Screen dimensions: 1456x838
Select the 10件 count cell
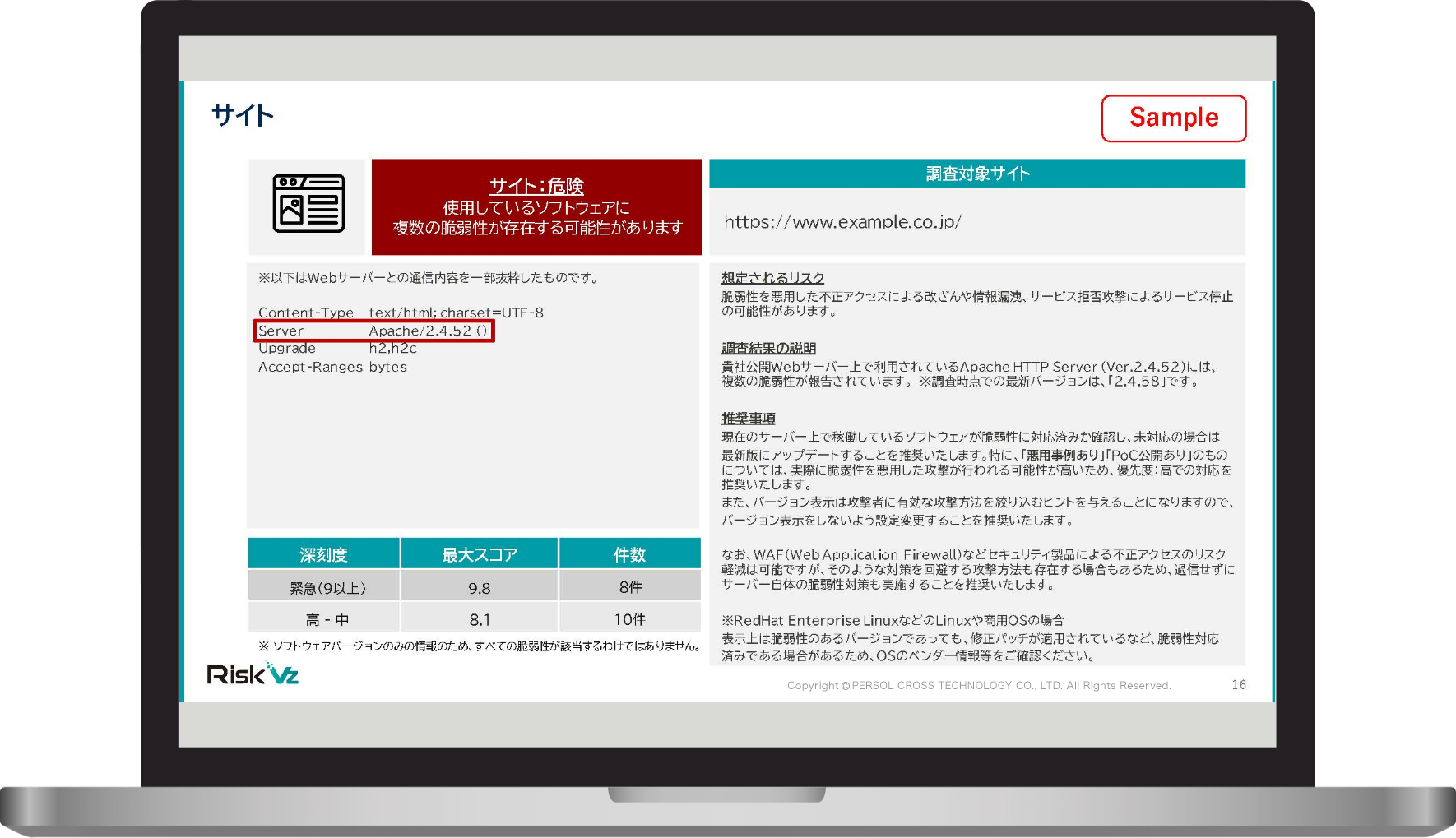[629, 619]
